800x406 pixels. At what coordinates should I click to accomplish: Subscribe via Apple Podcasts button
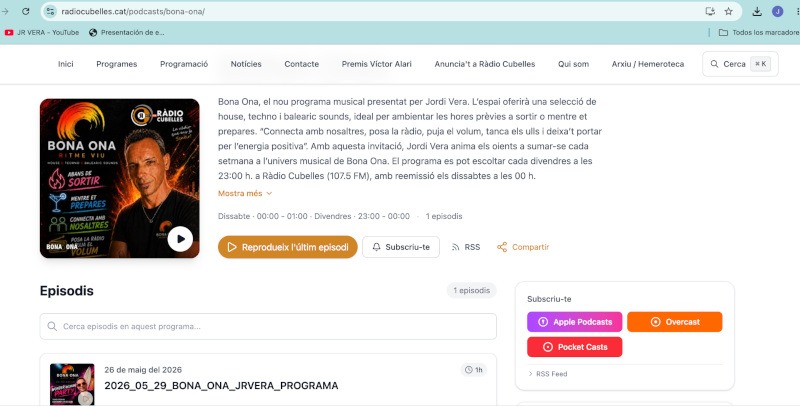[x=574, y=322]
